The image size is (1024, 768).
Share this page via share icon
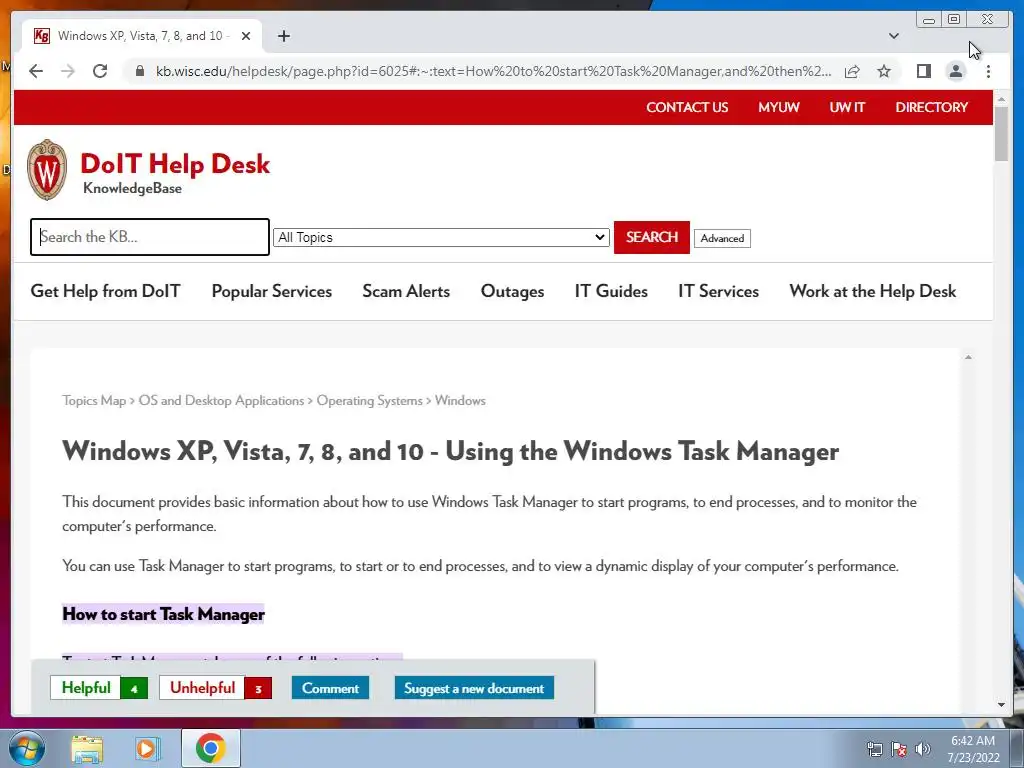852,71
